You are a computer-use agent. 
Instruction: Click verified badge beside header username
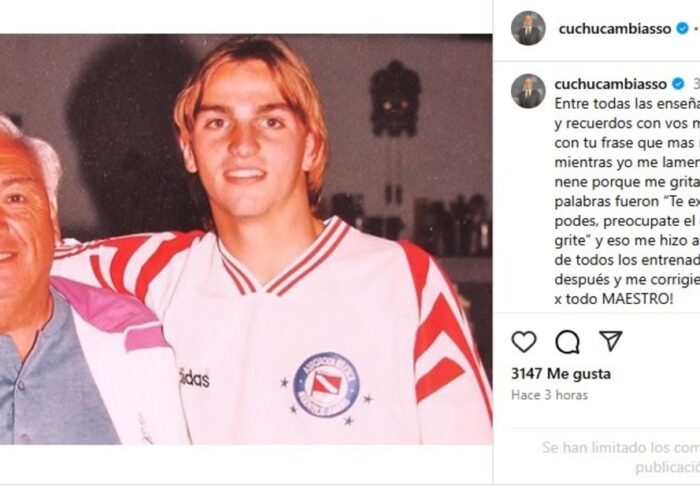pos(682,29)
